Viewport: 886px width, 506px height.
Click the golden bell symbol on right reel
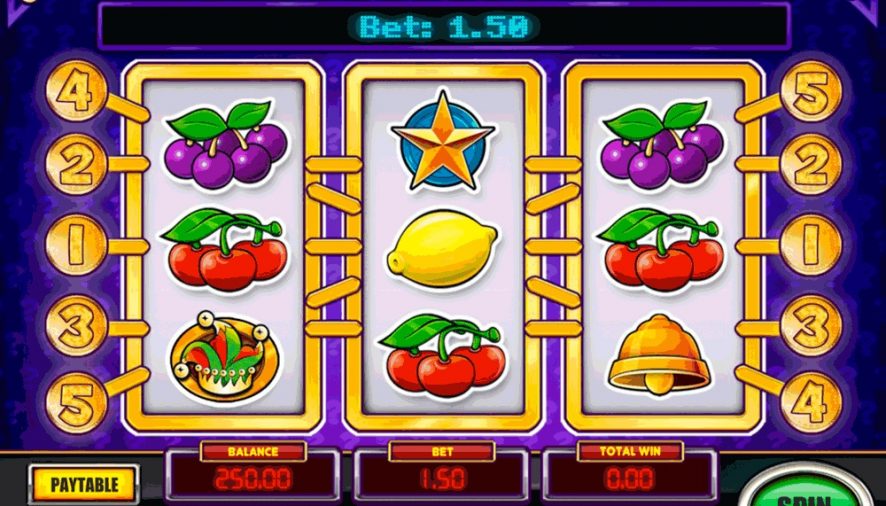tap(658, 354)
